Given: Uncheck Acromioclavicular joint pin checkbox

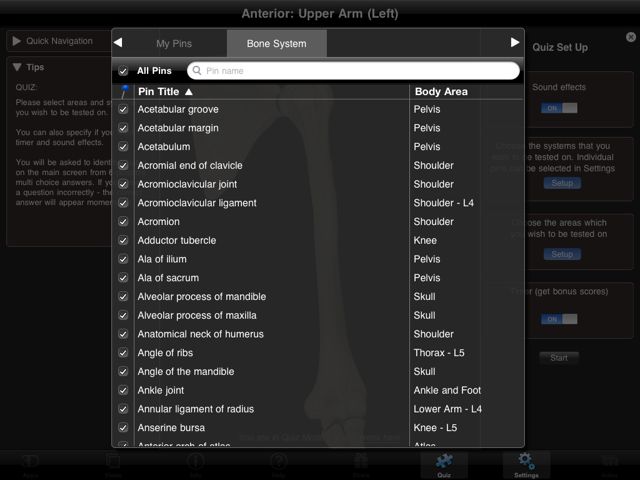Looking at the screenshot, I should [123, 184].
